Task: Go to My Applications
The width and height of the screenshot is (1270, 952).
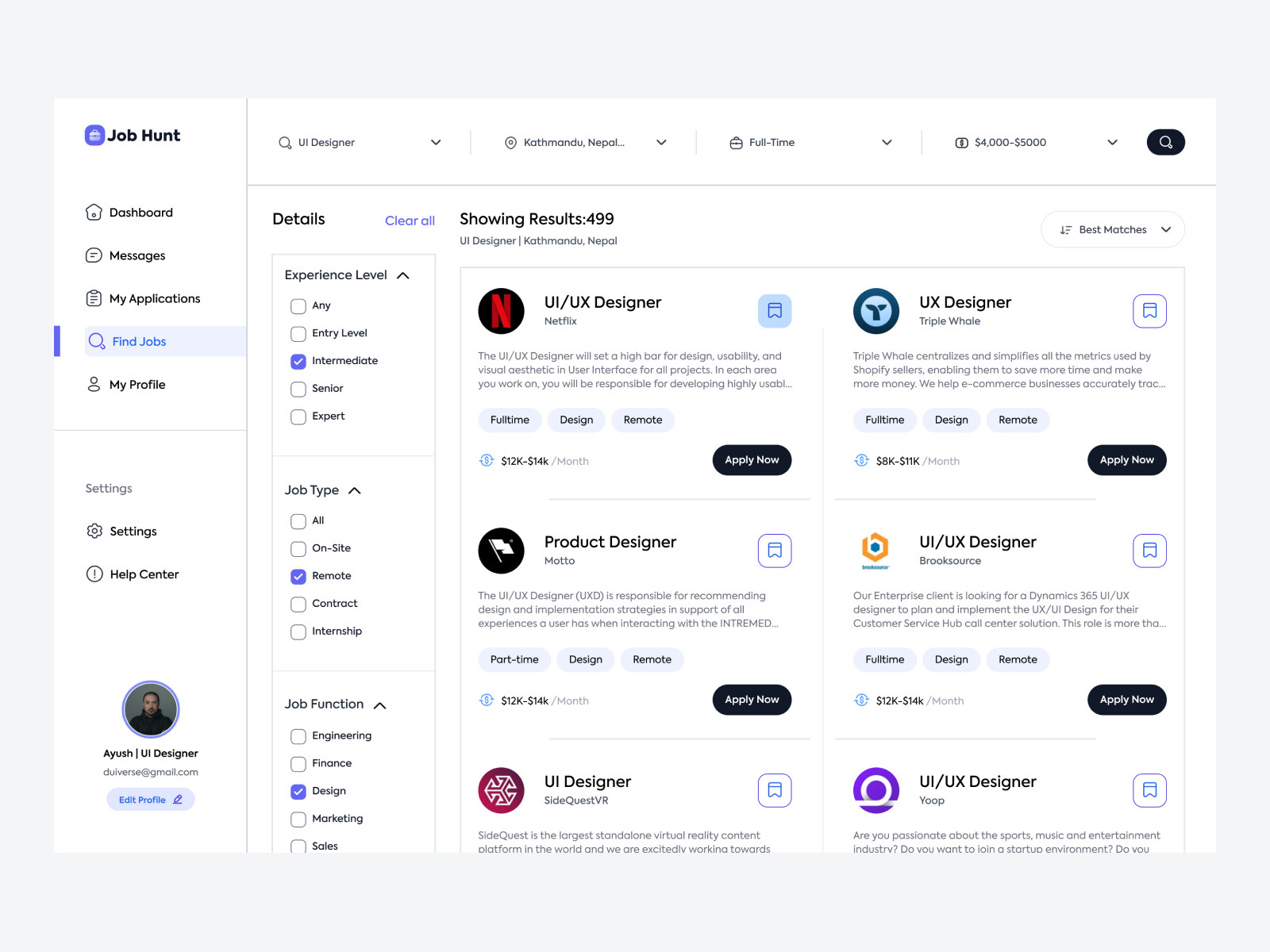Action: pos(143,298)
